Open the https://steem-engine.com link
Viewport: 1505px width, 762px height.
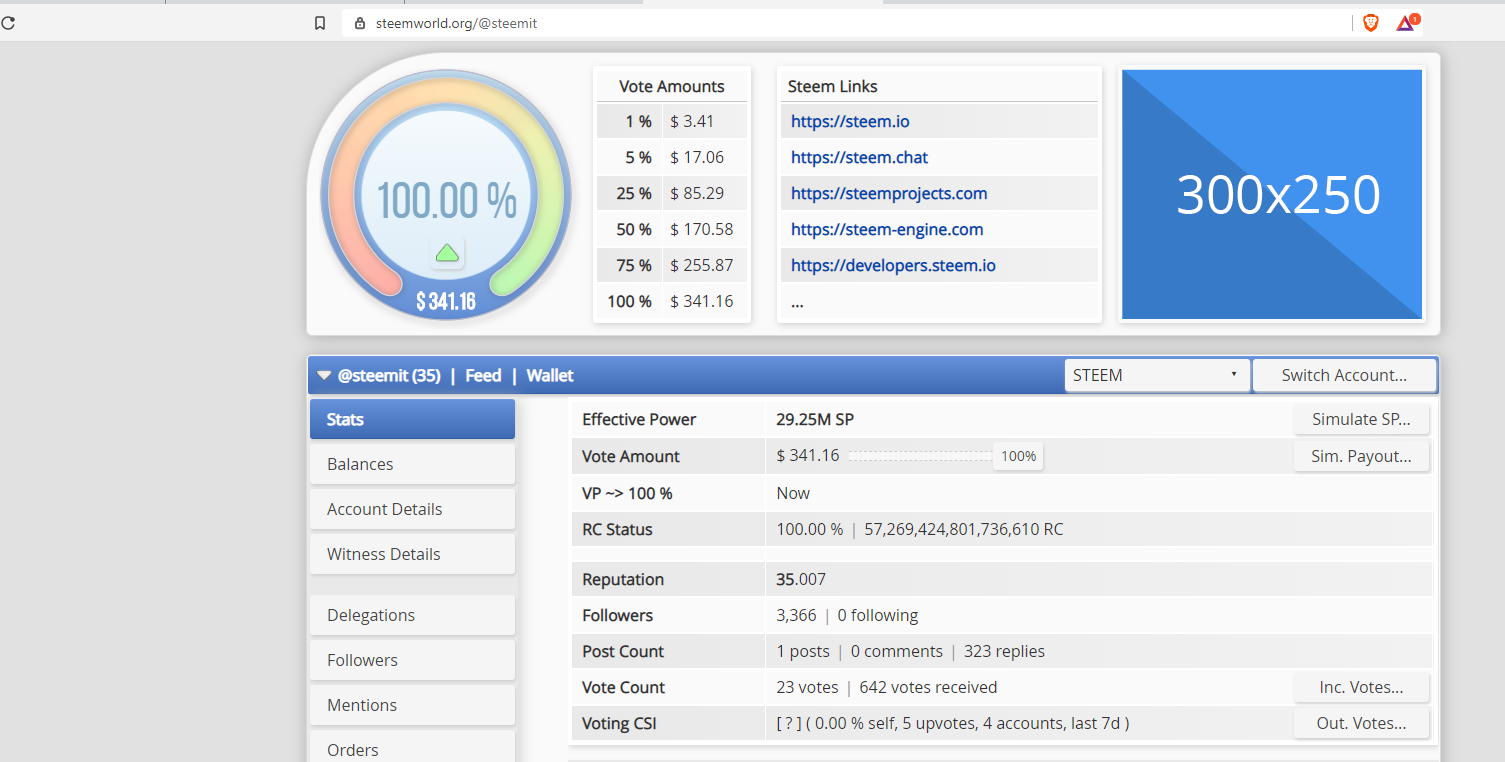pyautogui.click(x=886, y=230)
